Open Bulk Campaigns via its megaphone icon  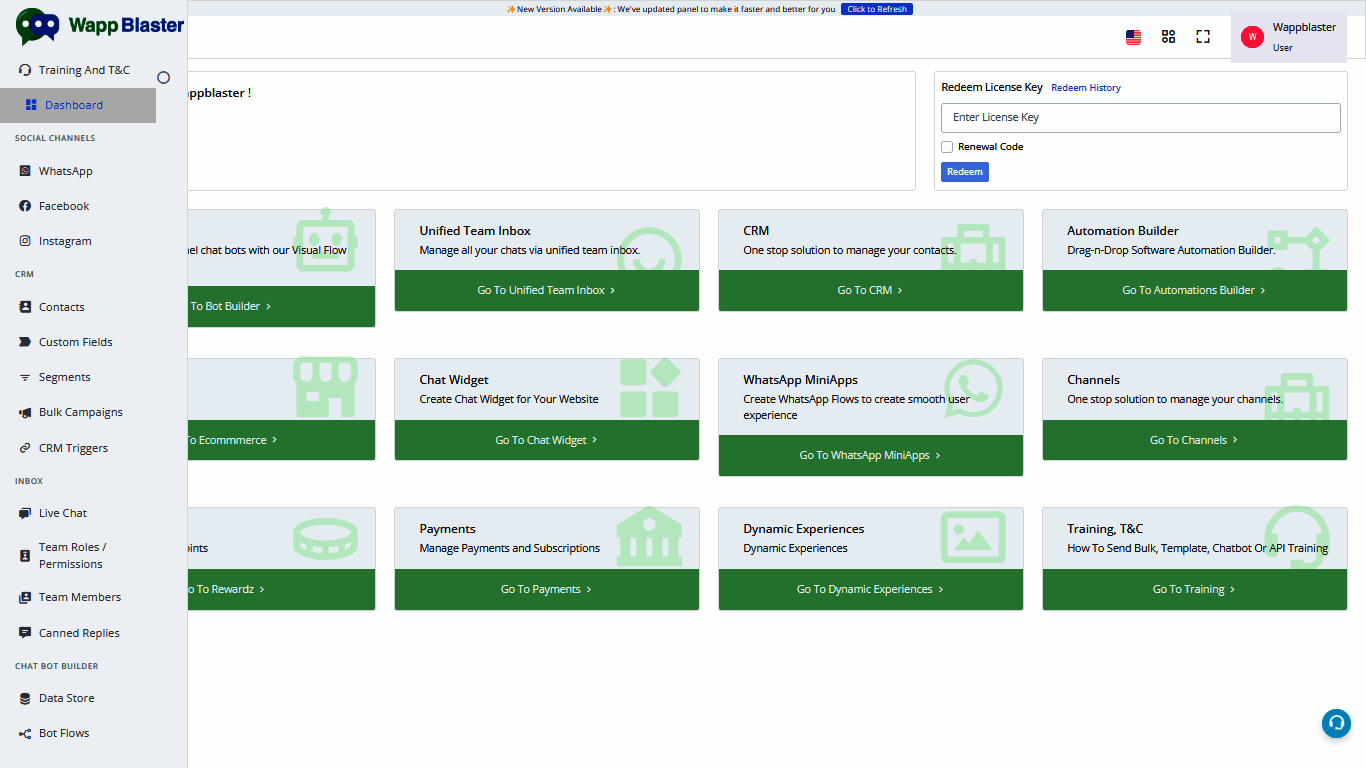(x=24, y=412)
